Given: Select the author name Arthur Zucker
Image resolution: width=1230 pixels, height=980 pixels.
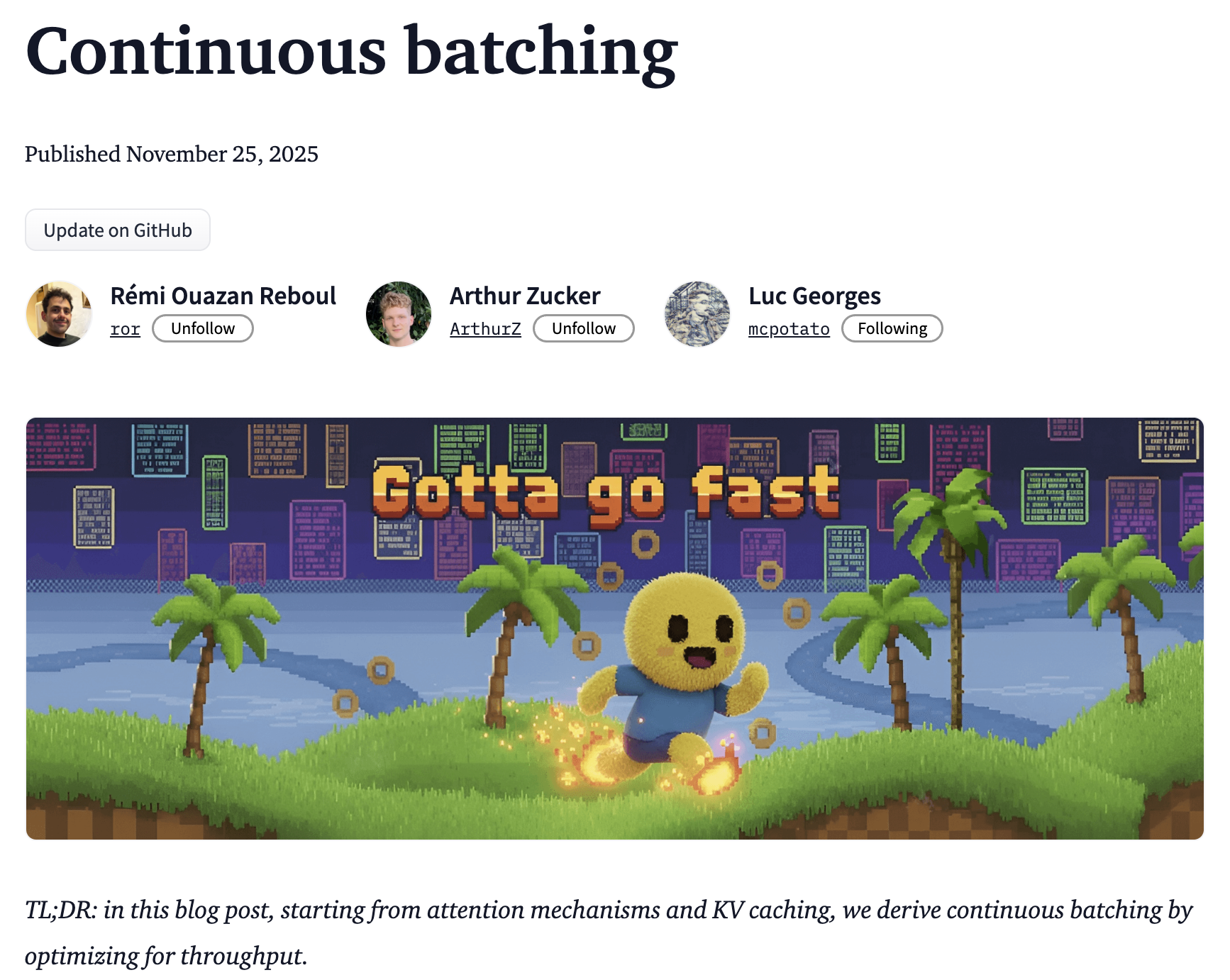Looking at the screenshot, I should (525, 296).
